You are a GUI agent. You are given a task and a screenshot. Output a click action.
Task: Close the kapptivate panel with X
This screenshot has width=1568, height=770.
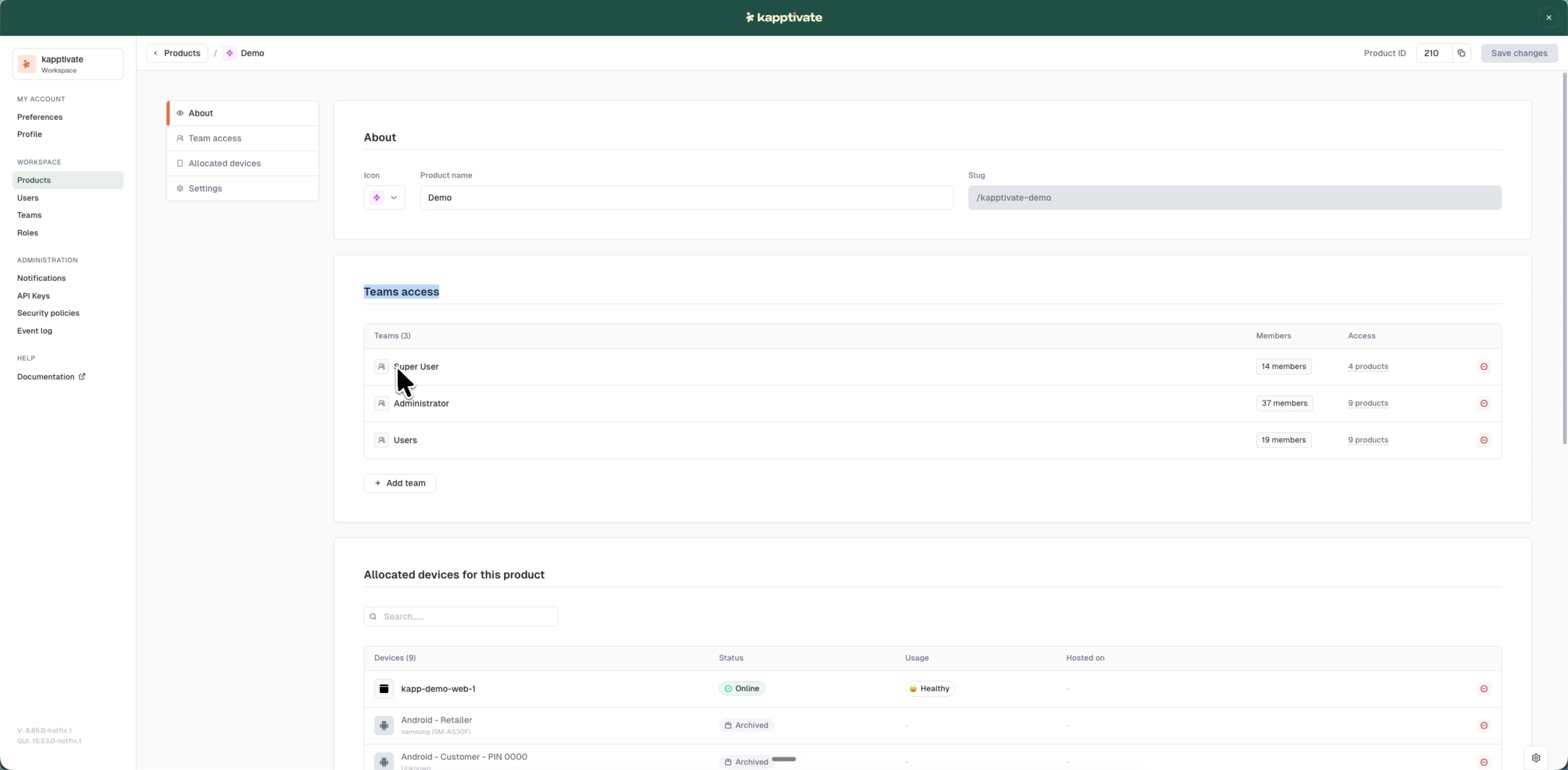tap(1548, 18)
